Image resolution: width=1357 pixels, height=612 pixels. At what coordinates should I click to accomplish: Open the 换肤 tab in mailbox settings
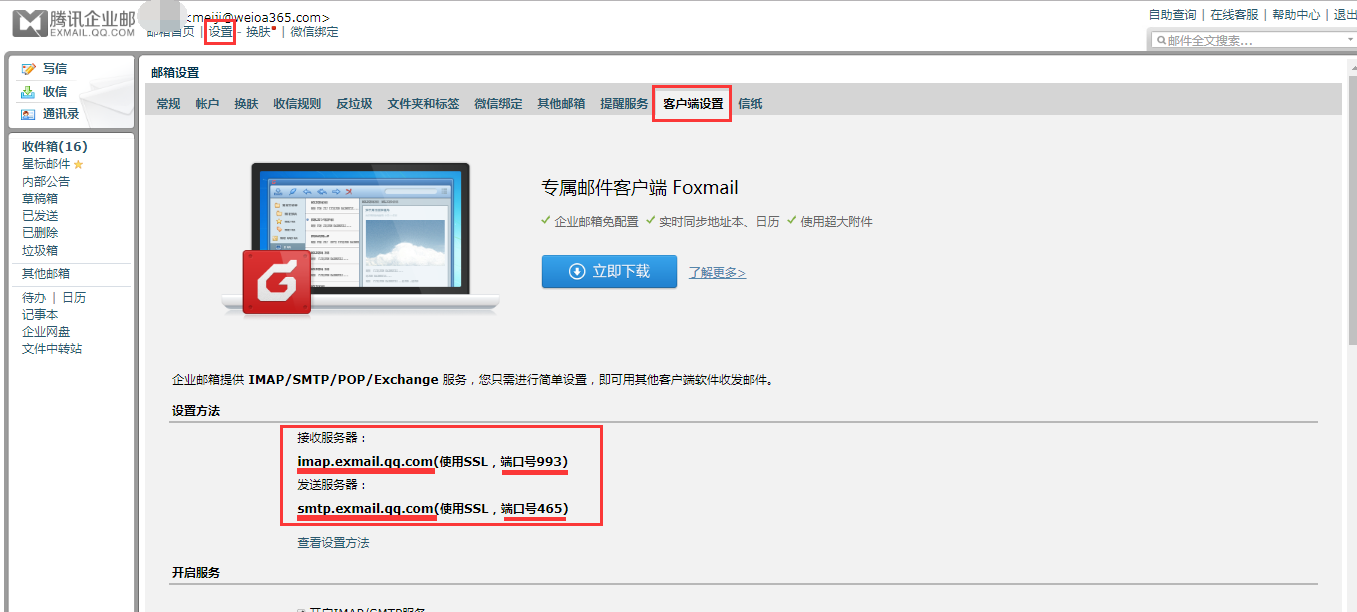(246, 104)
